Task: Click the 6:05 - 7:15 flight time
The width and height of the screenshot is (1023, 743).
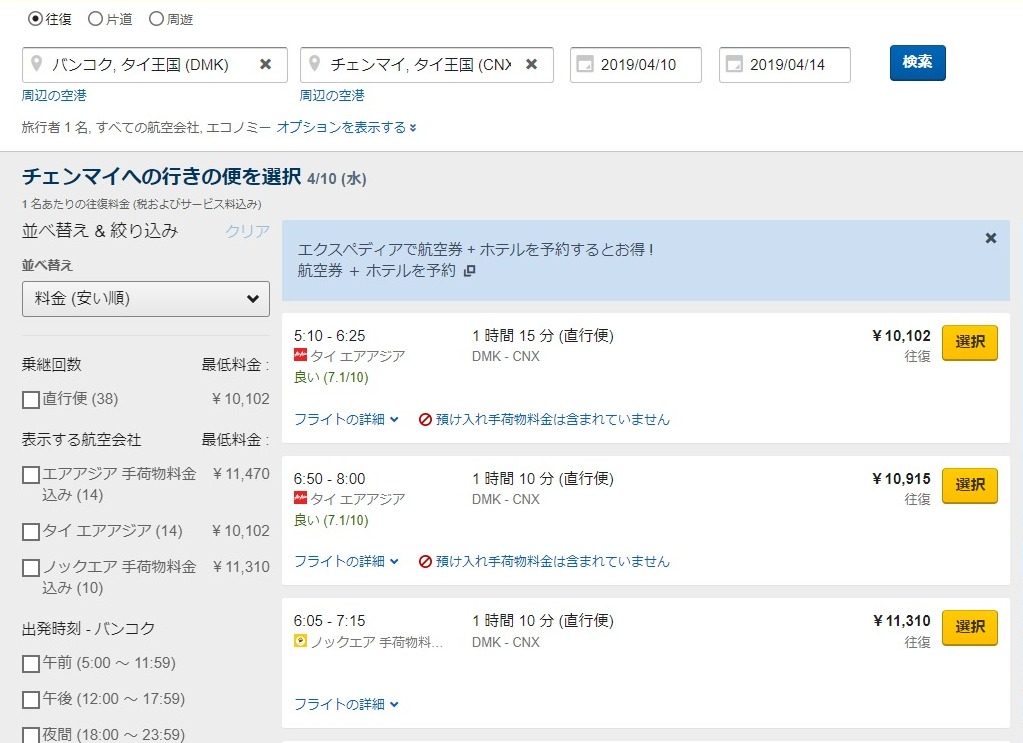Action: 329,620
